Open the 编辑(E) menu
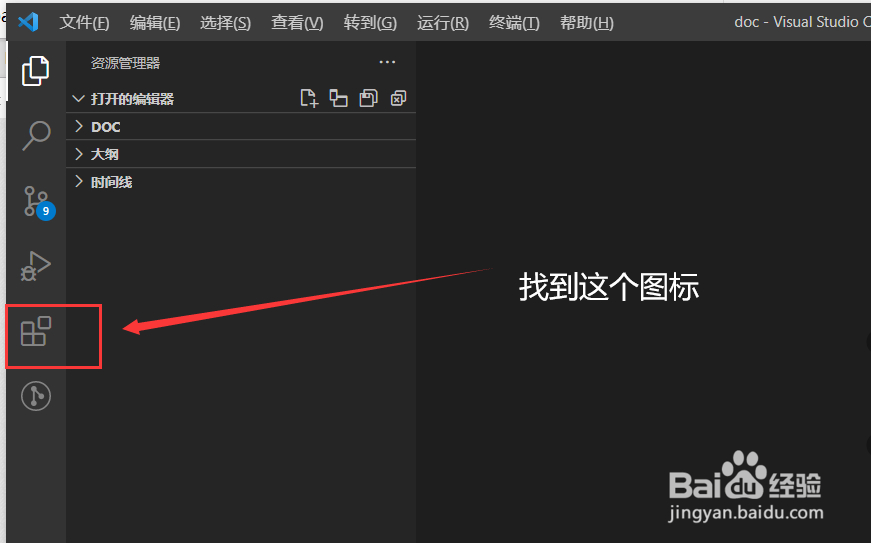The width and height of the screenshot is (871, 543). point(154,23)
